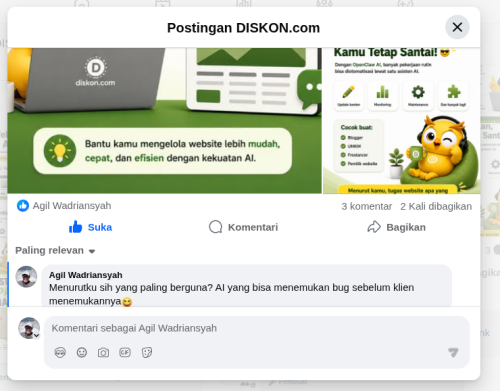The image size is (500, 391).
Task: Open commenter Agil Wadriansyah's avatar
Action: coord(26,277)
